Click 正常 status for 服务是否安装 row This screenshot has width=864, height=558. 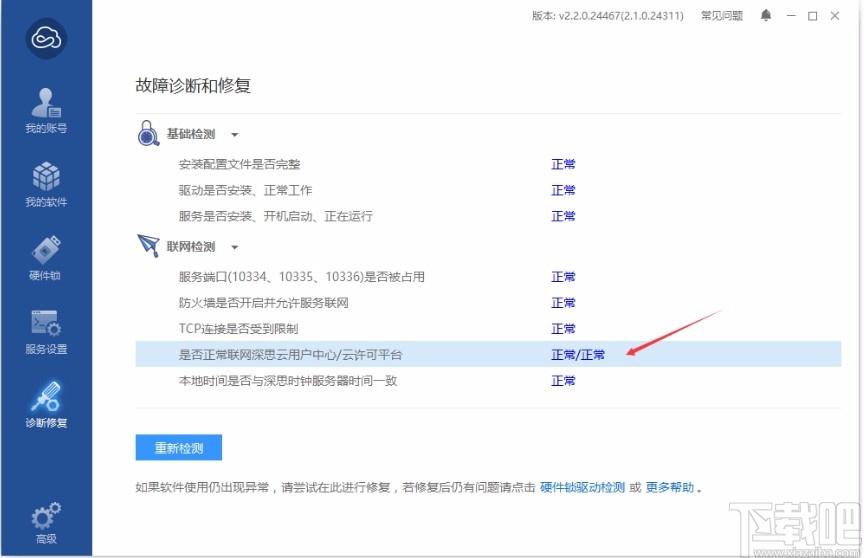tap(563, 216)
